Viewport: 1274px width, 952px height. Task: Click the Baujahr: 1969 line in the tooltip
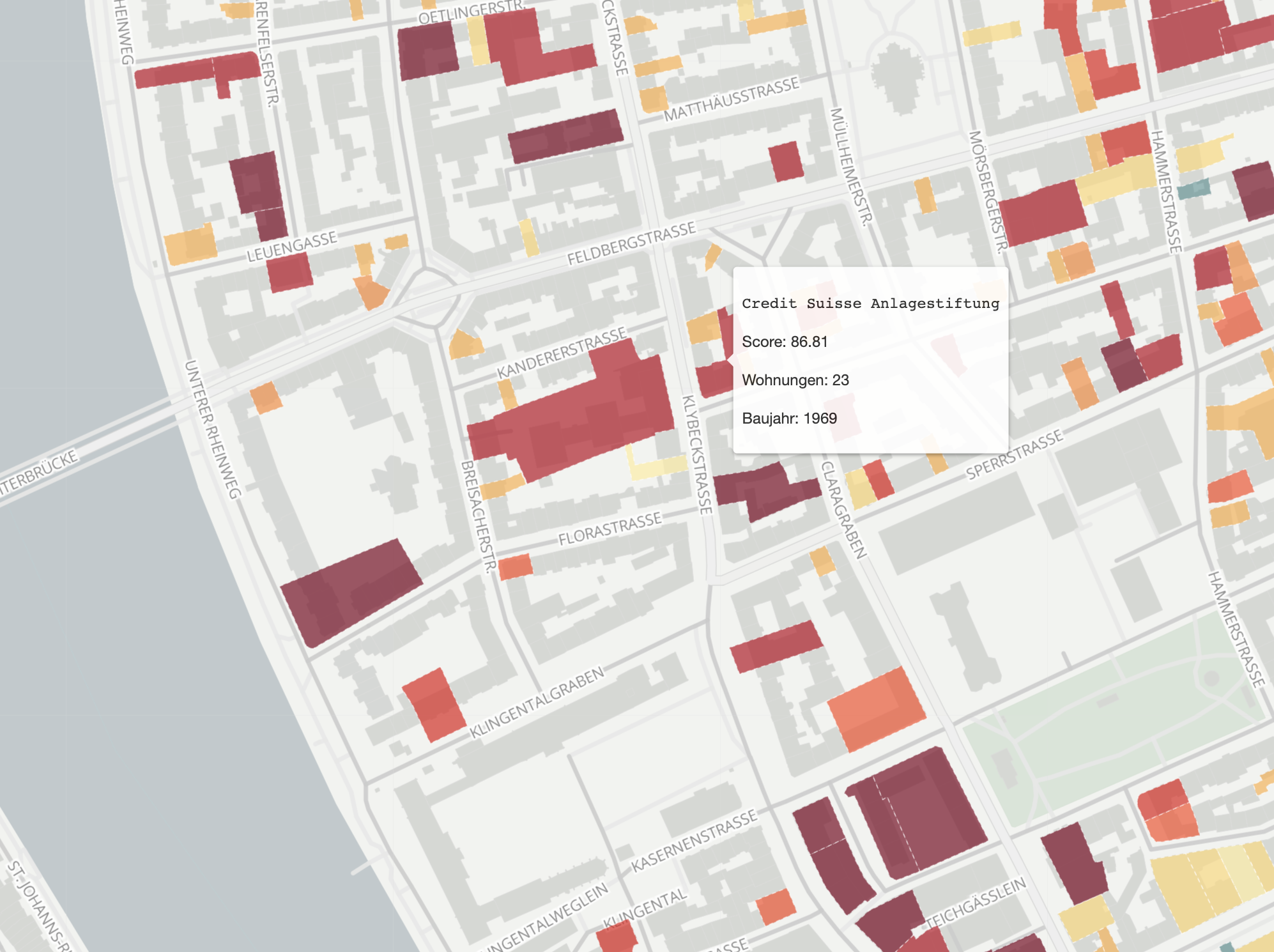click(789, 418)
